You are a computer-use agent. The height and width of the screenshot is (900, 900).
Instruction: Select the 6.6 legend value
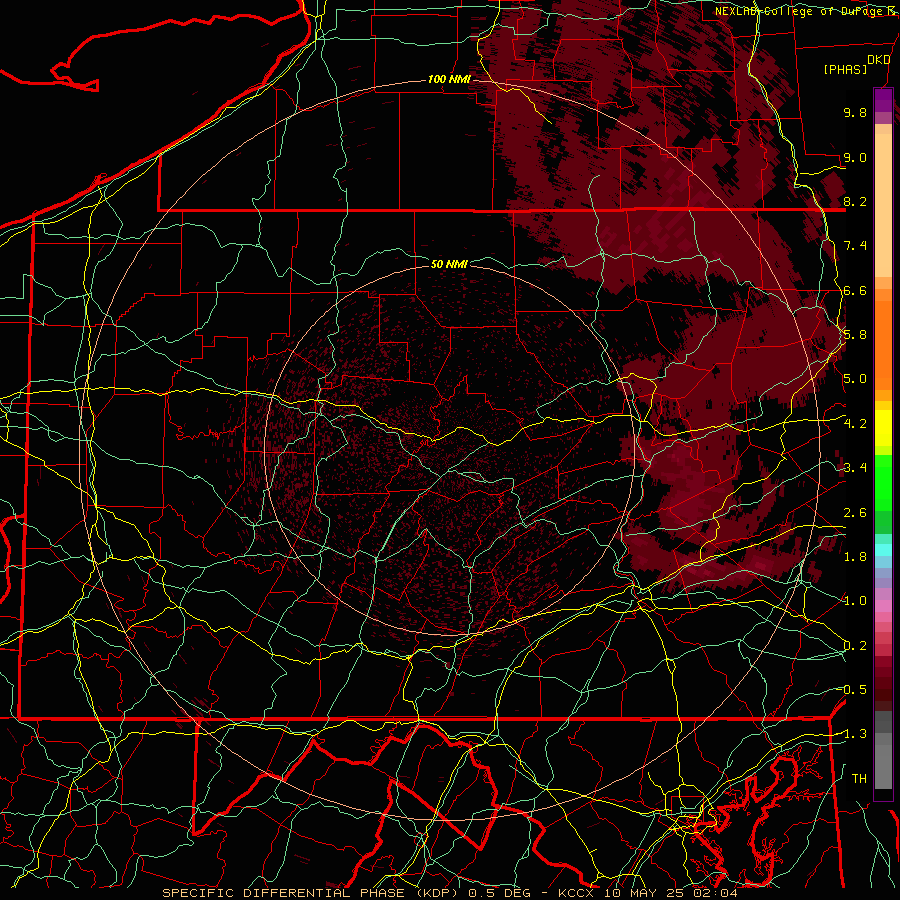pos(855,290)
